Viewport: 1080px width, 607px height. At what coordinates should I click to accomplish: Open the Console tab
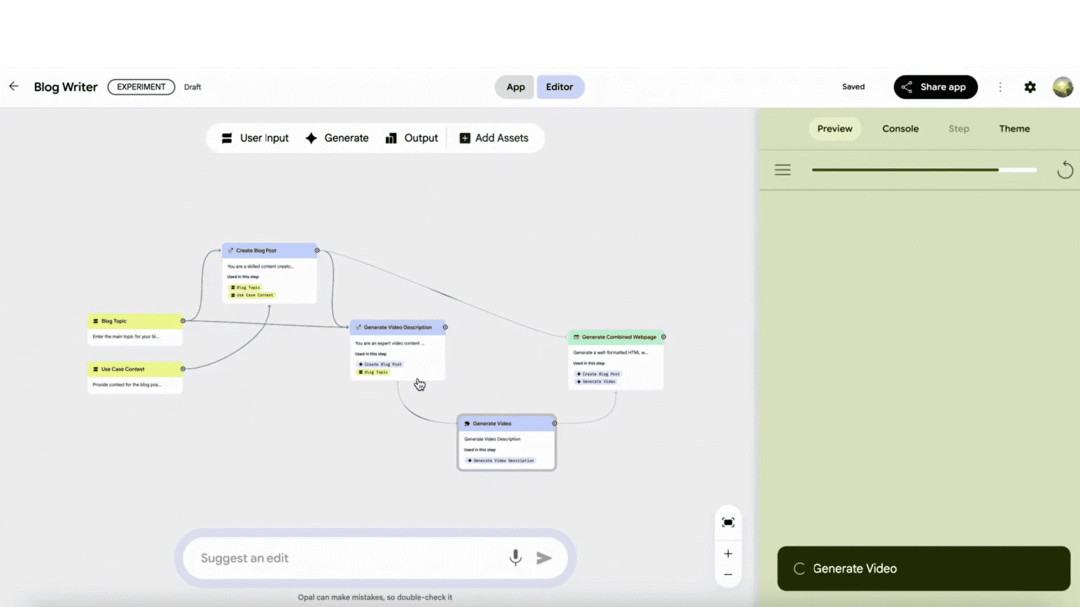point(900,129)
